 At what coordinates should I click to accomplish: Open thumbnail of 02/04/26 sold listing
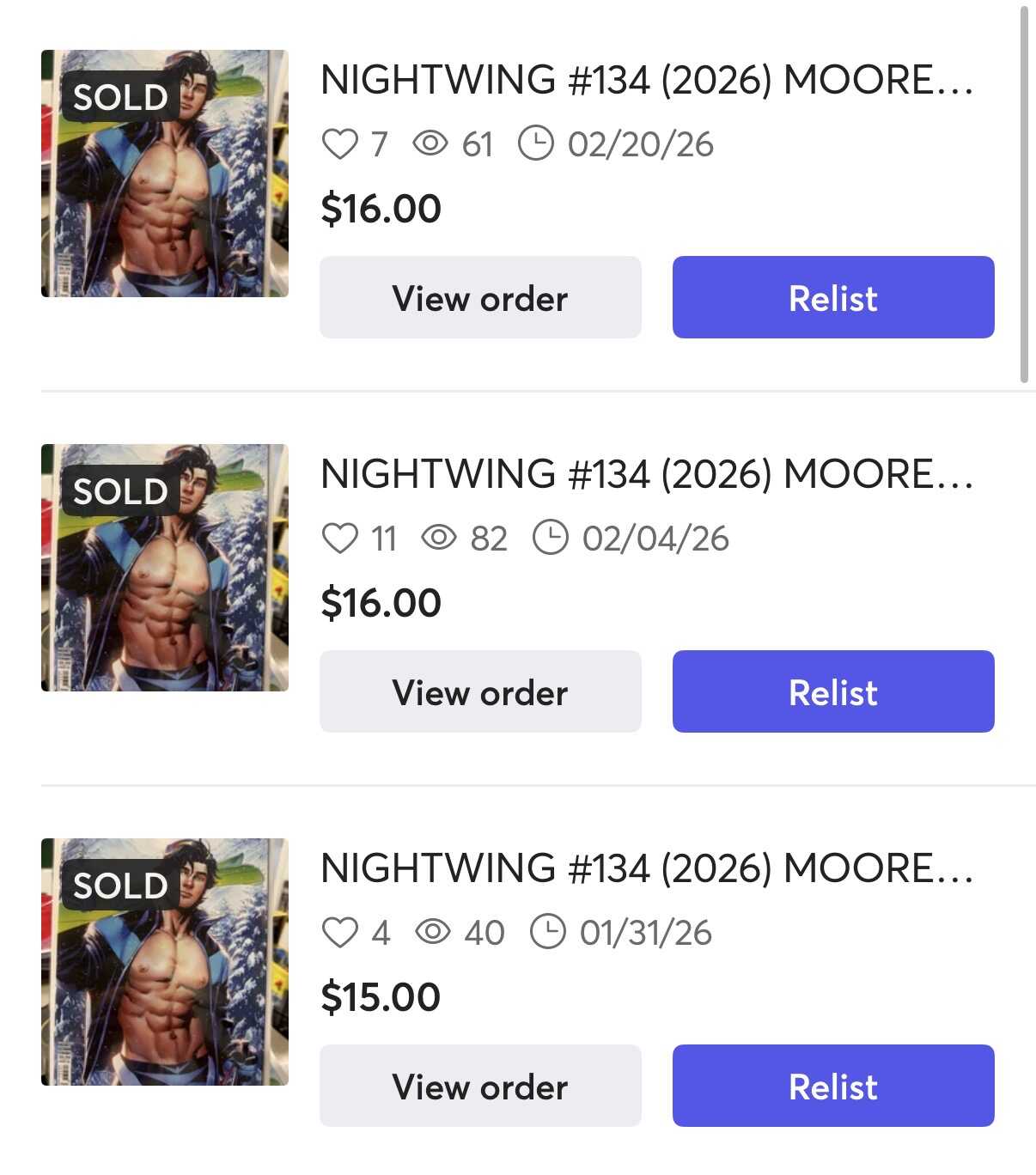(165, 568)
